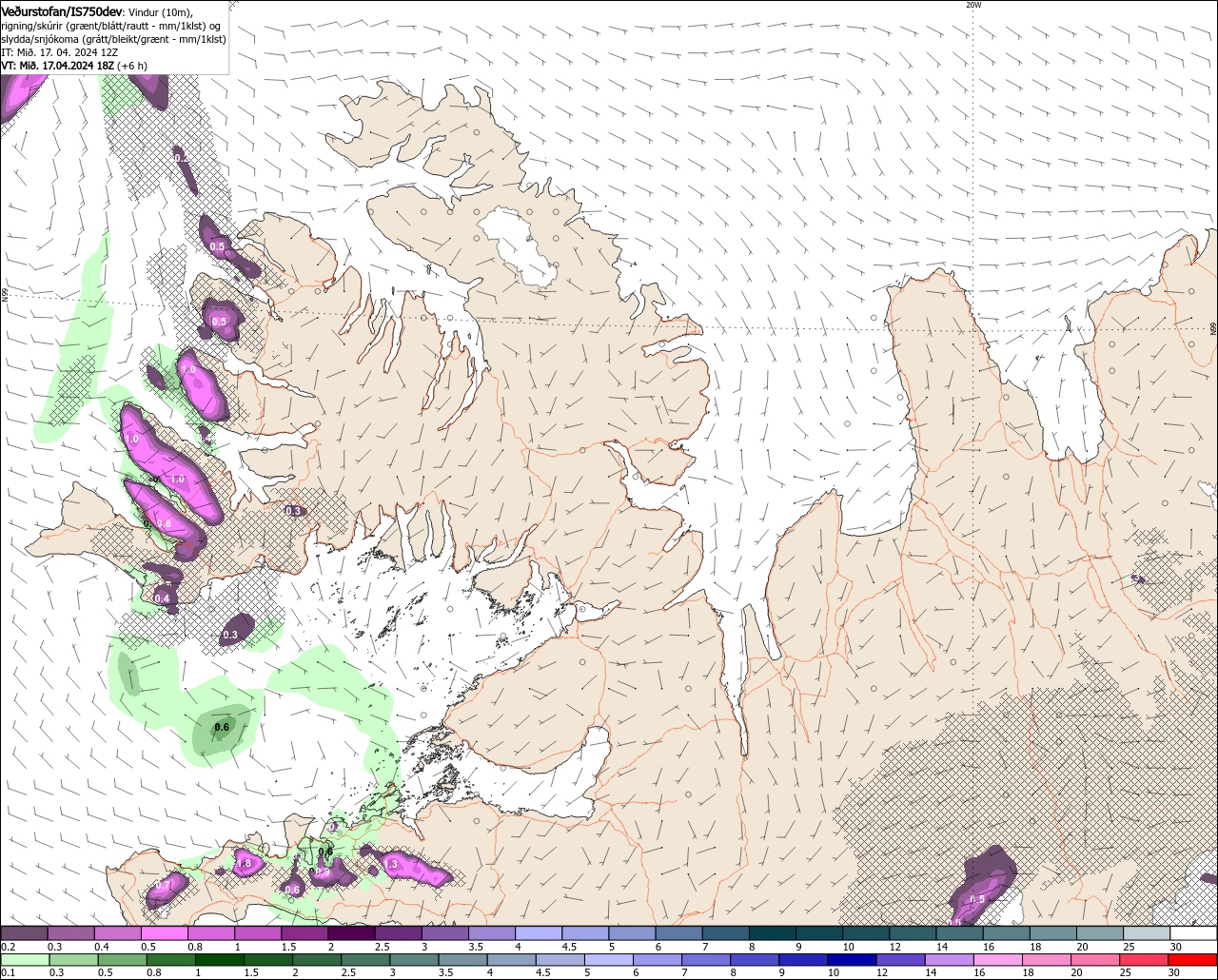Pick the dark purple 2 swatch in top legend row
1218x980 pixels.
click(x=351, y=933)
